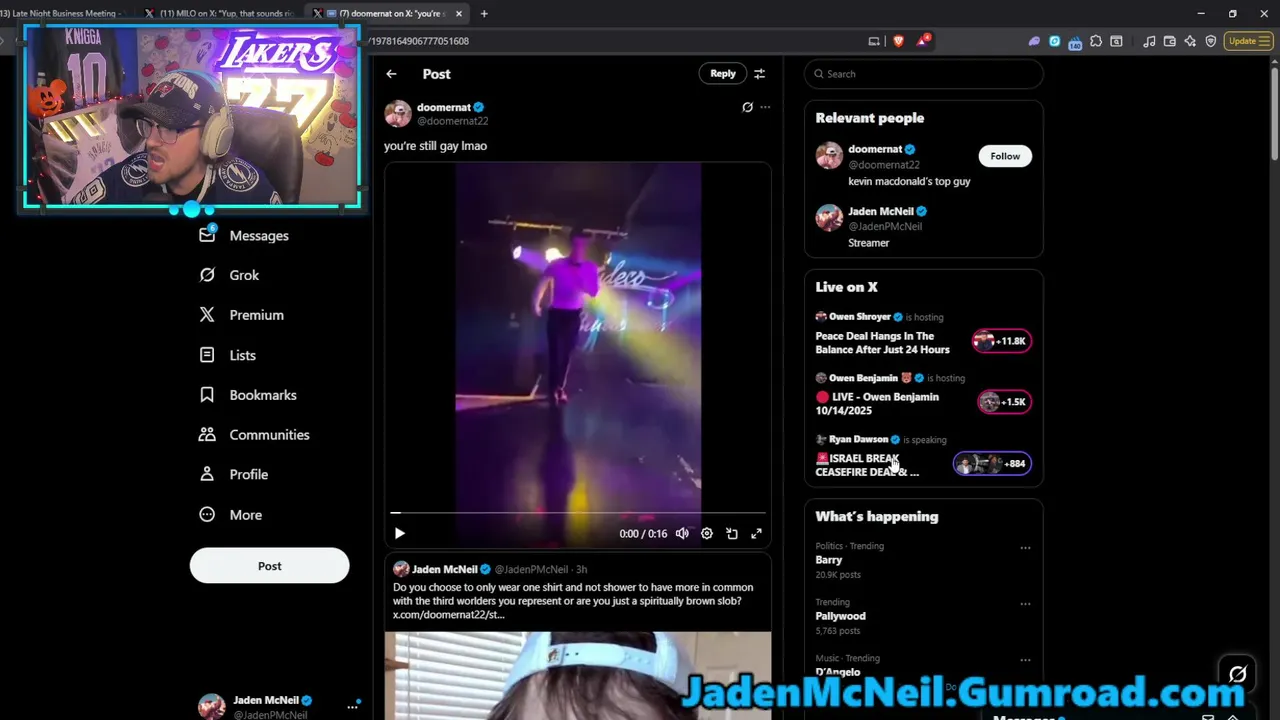Open Profile in the sidebar
This screenshot has width=1280, height=720.
coord(233,475)
